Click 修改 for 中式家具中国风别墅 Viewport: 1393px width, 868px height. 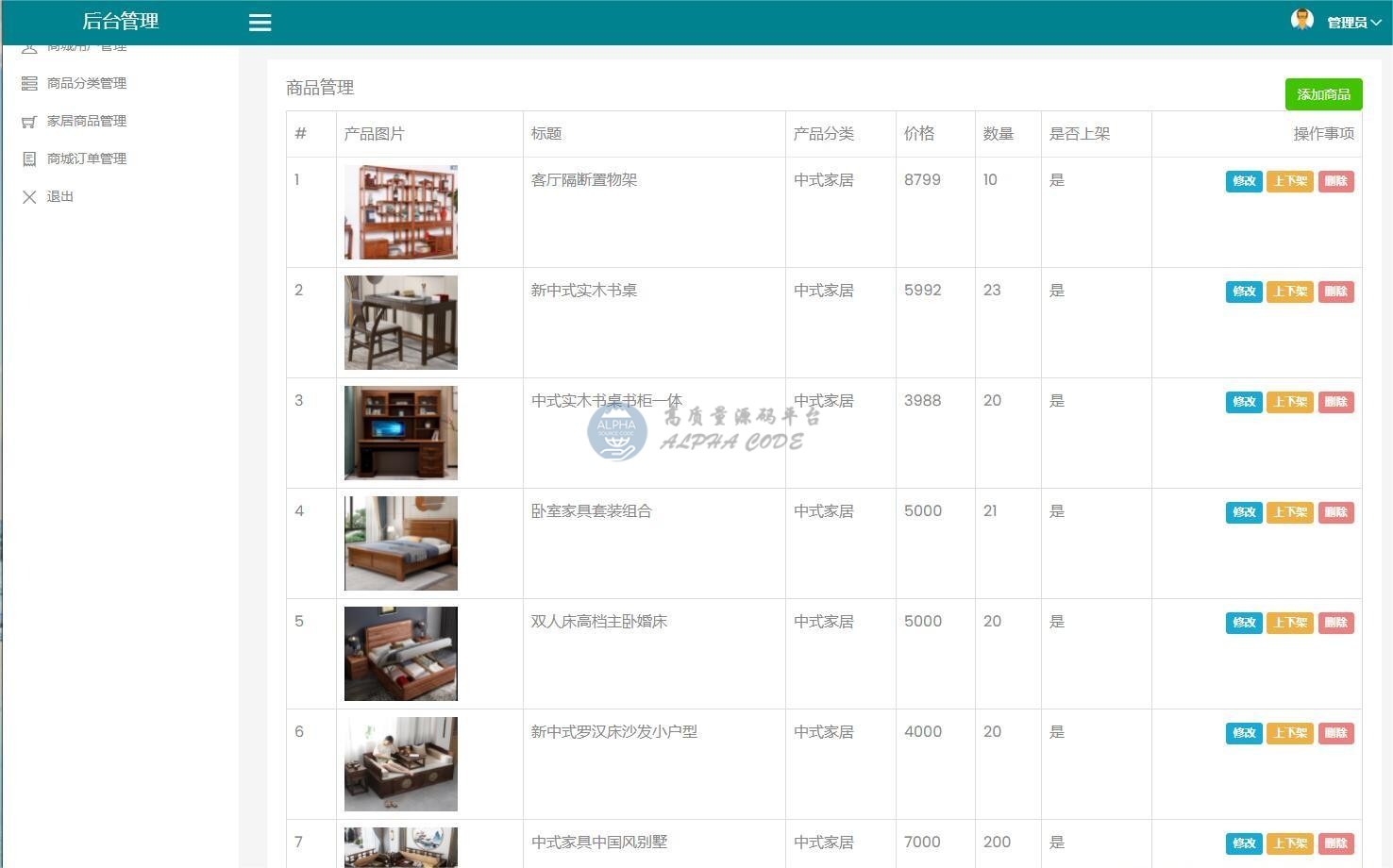pos(1243,843)
